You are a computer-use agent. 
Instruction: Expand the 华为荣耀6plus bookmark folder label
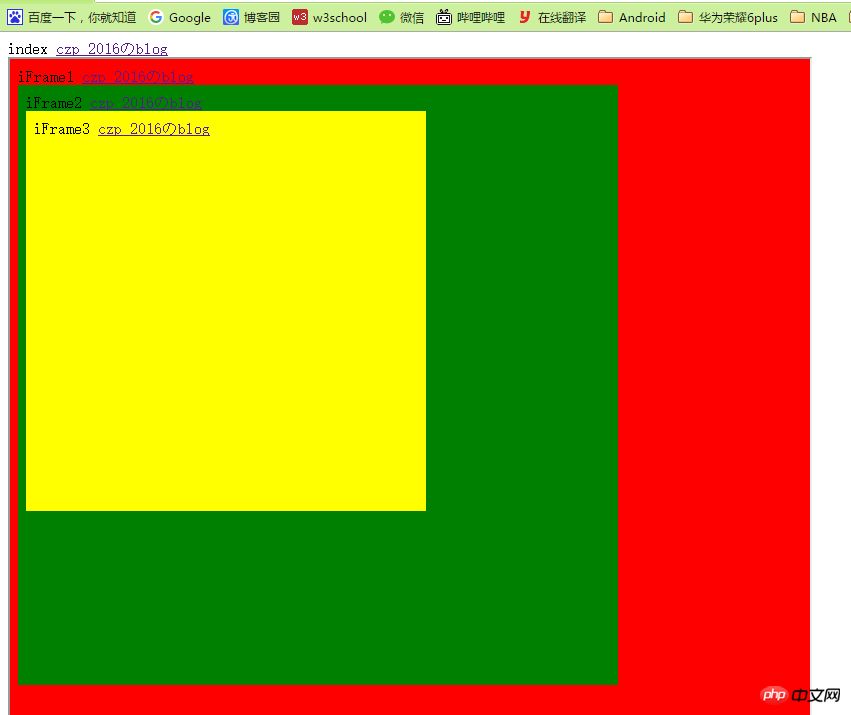click(x=738, y=18)
